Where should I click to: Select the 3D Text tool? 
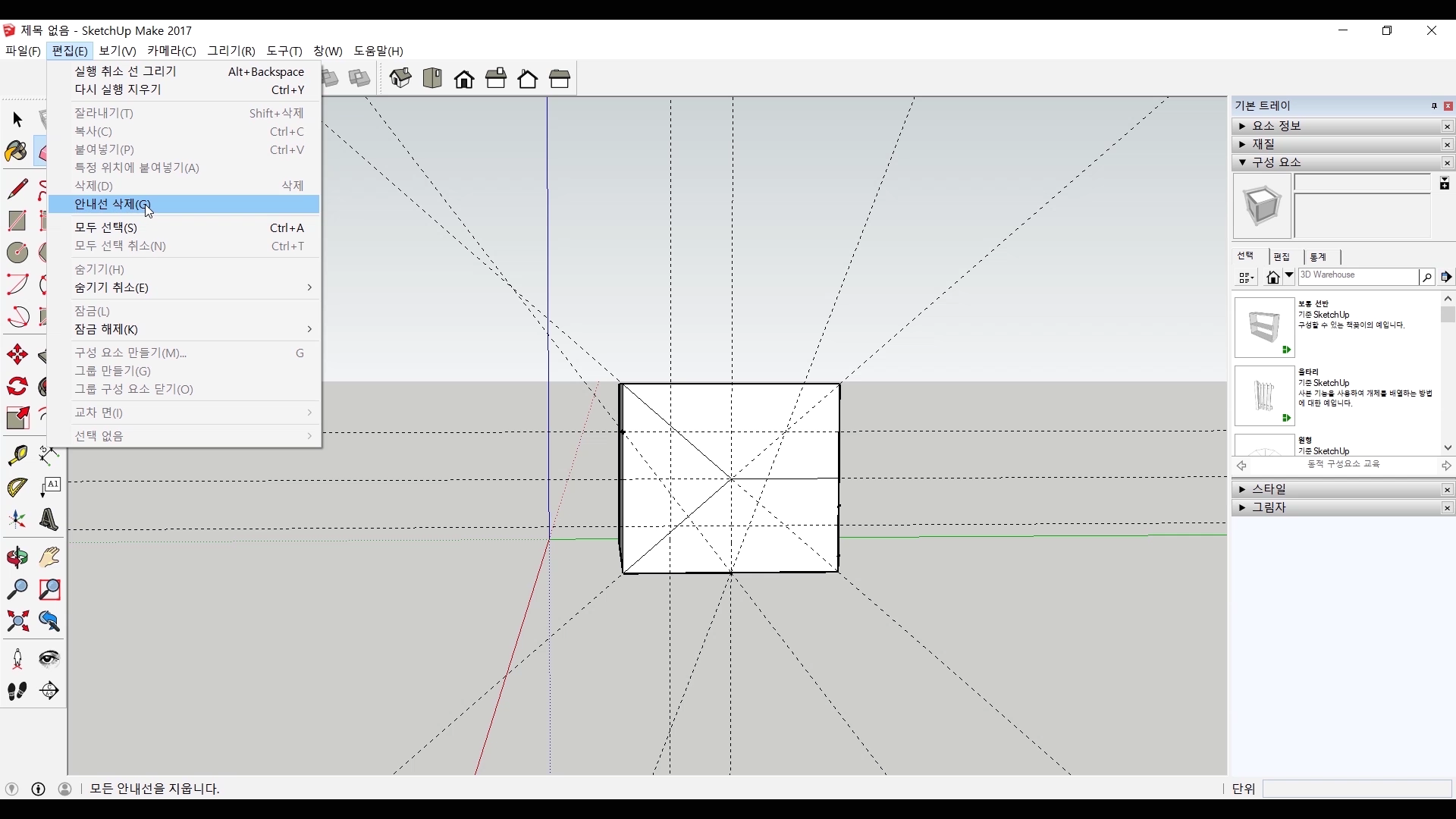49,519
